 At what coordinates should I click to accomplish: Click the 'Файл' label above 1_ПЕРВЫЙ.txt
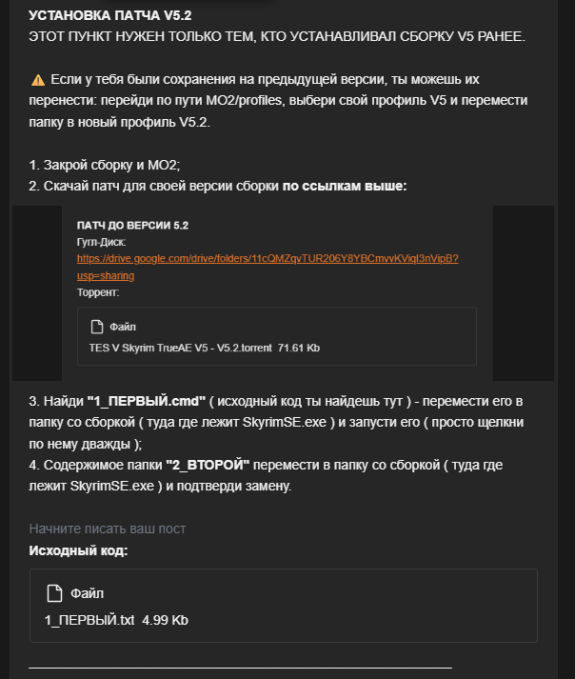(87, 593)
